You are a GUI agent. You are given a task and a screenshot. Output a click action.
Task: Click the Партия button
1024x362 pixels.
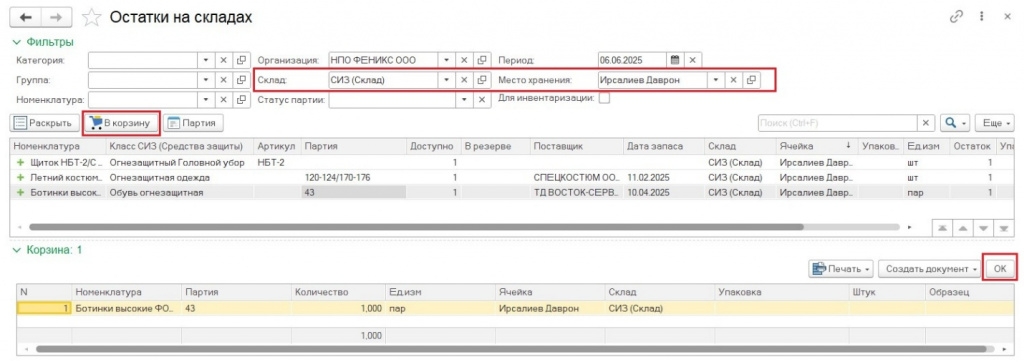click(x=193, y=123)
